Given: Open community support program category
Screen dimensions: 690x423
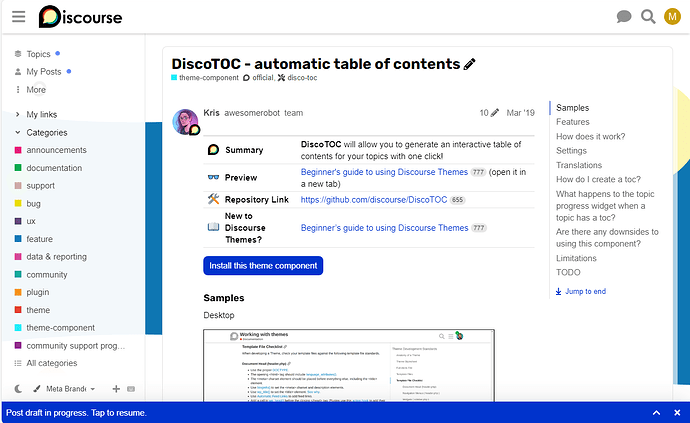Looking at the screenshot, I should tap(76, 346).
